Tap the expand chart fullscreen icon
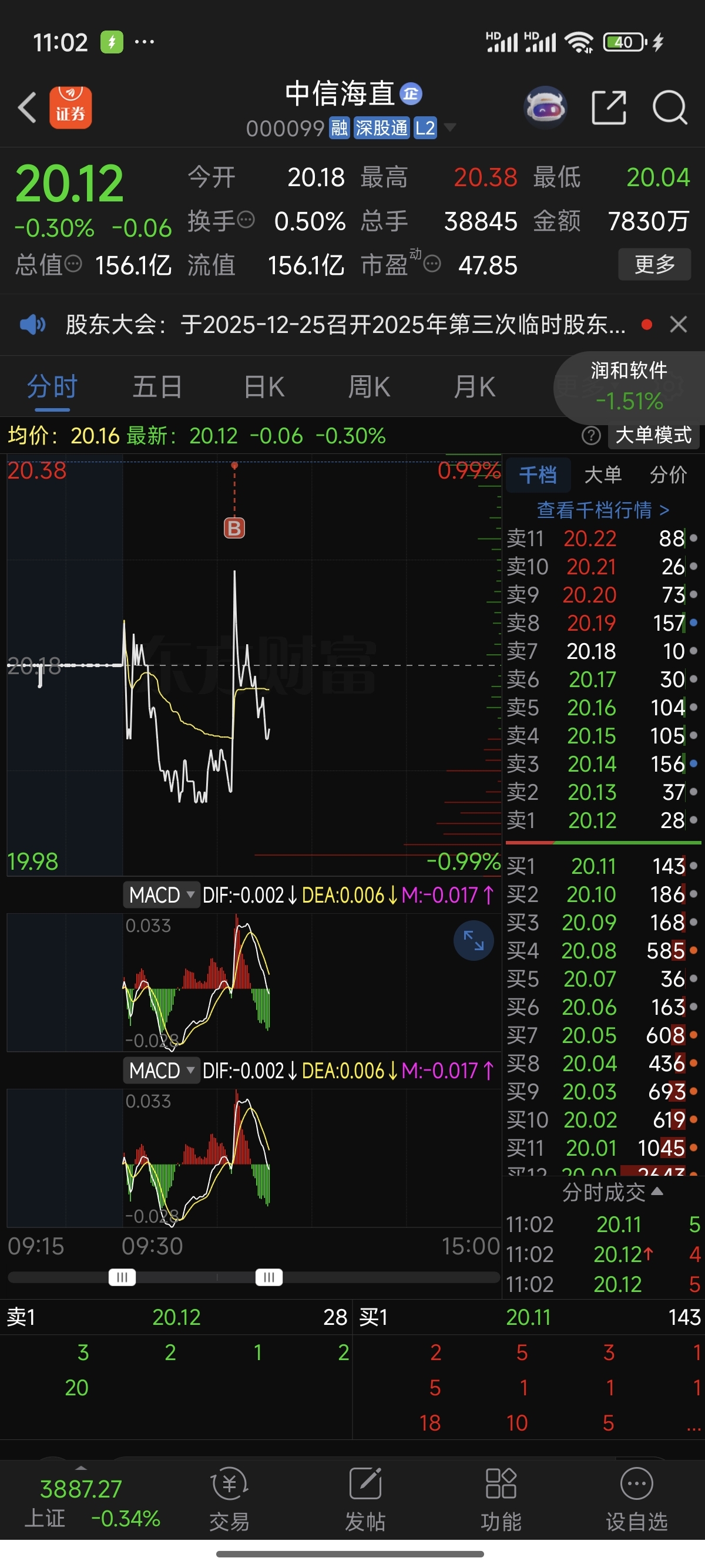 click(x=474, y=940)
